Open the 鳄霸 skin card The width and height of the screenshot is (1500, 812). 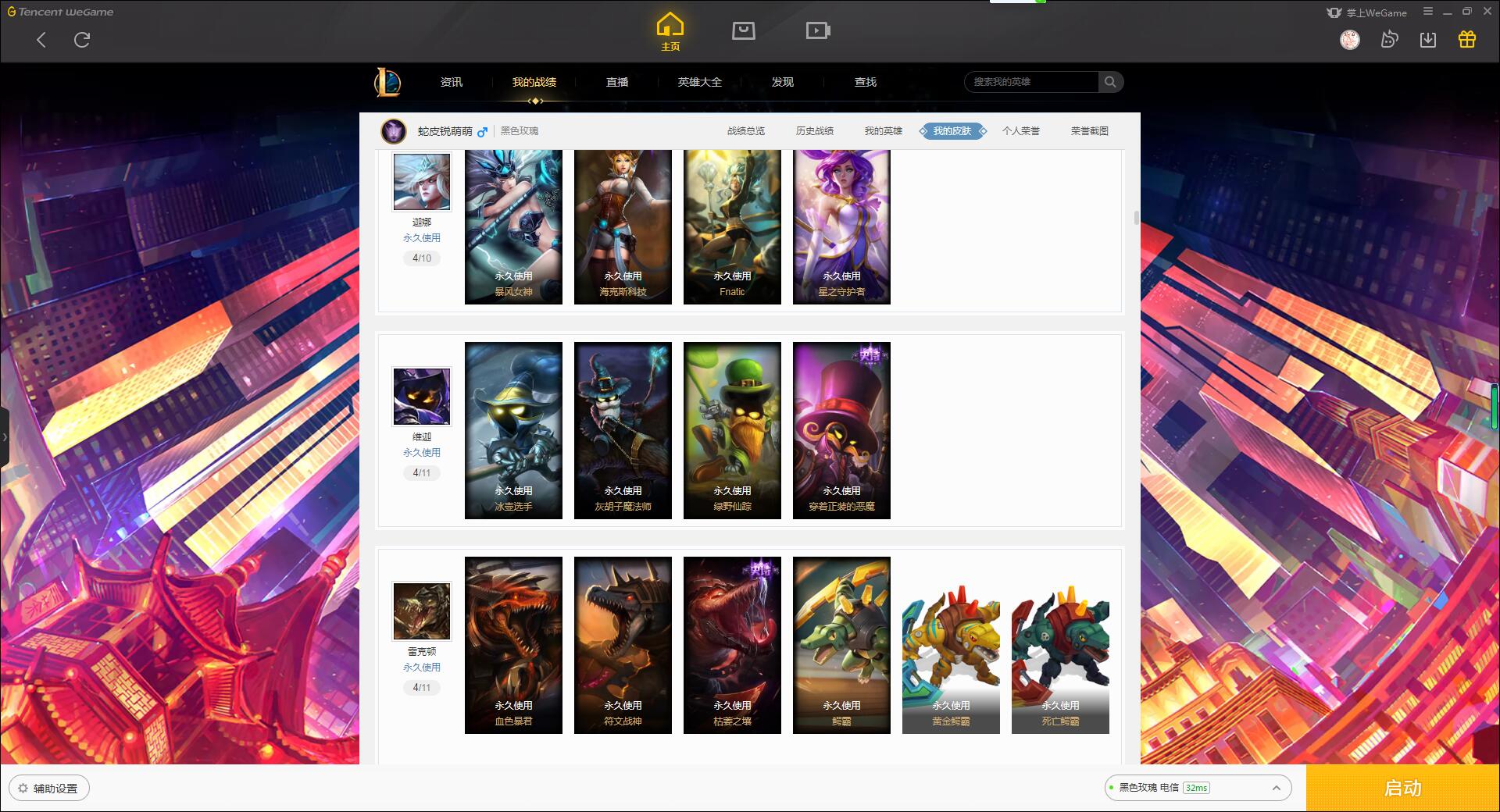coord(841,645)
